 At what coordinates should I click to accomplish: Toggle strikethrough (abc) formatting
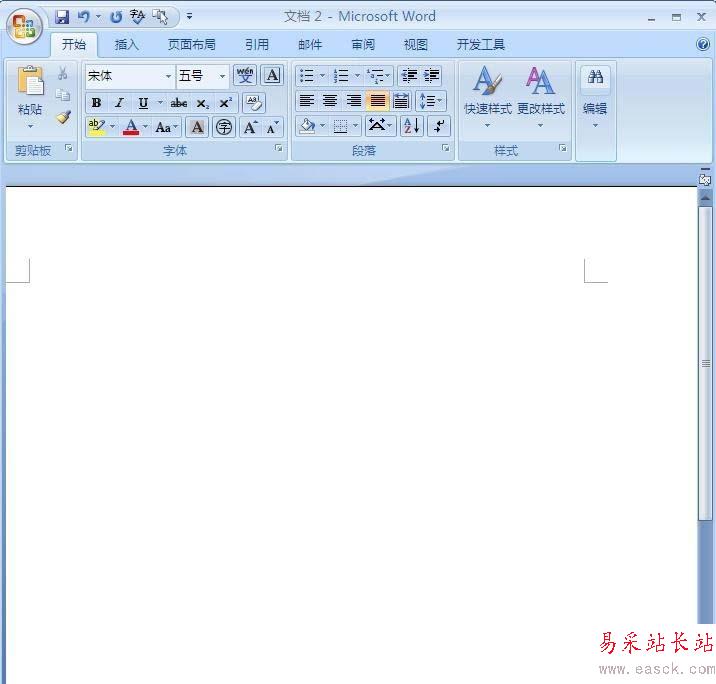[179, 103]
